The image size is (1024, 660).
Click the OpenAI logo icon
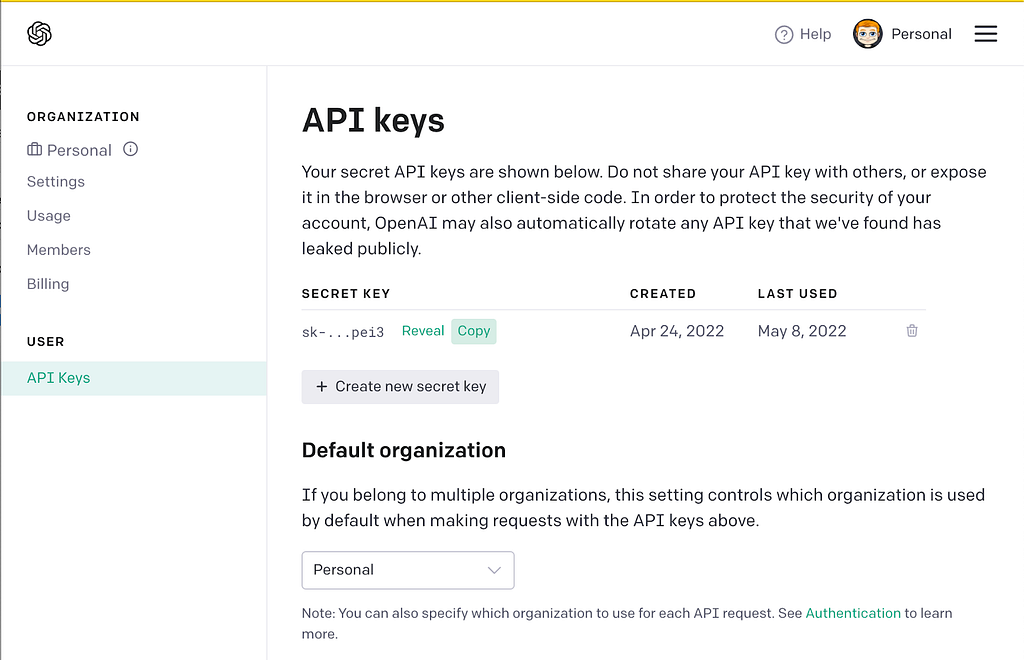pos(39,34)
